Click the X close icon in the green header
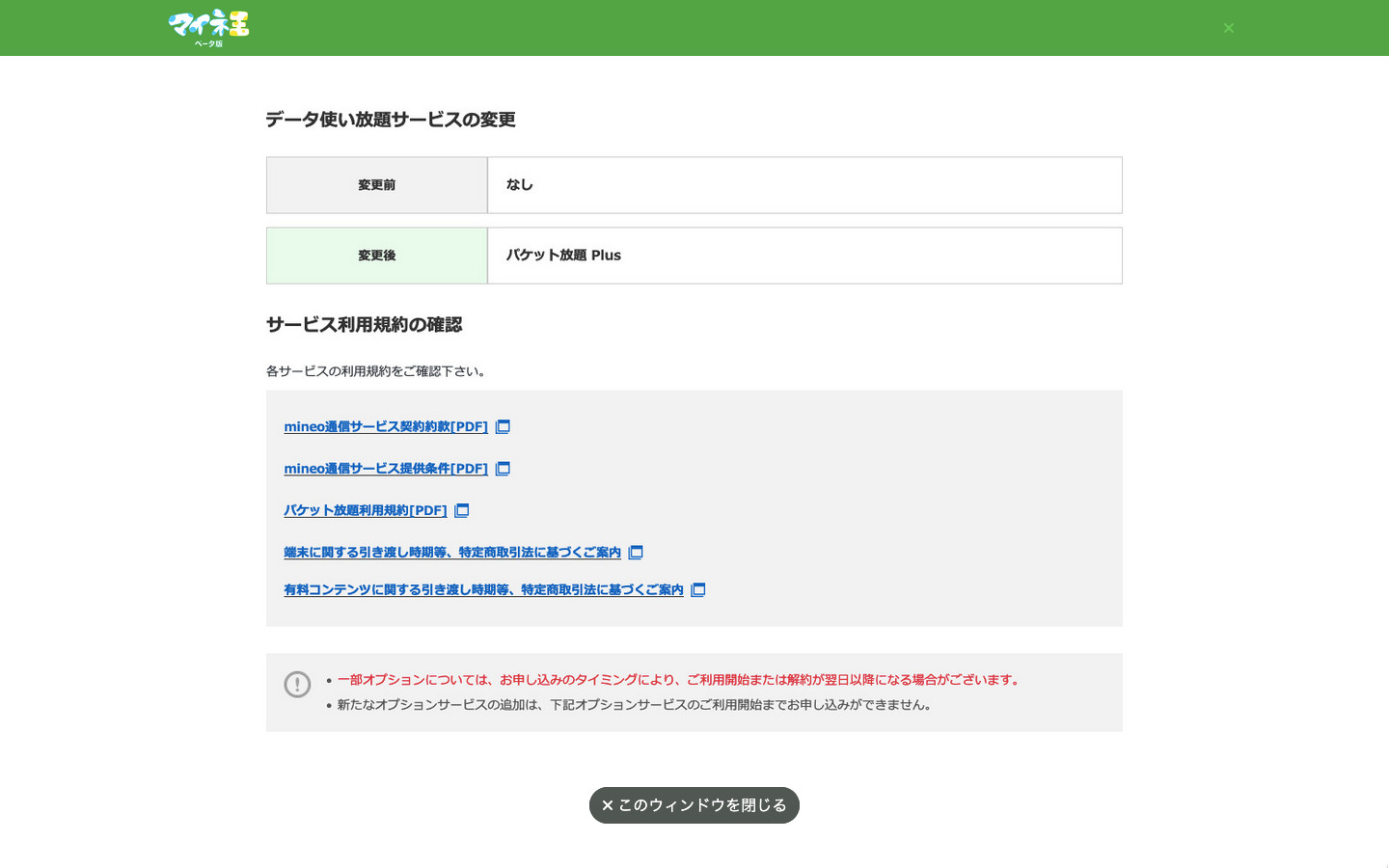 pos(1228,28)
